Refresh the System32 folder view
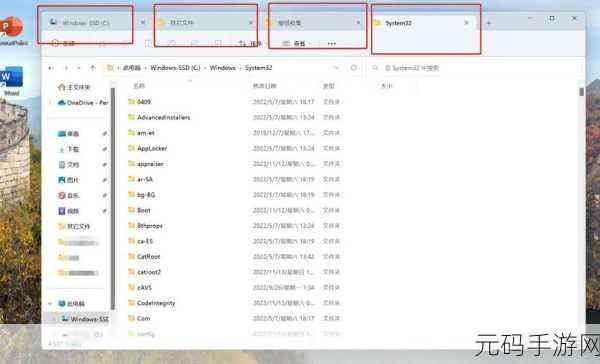The height and width of the screenshot is (364, 600). tap(354, 68)
